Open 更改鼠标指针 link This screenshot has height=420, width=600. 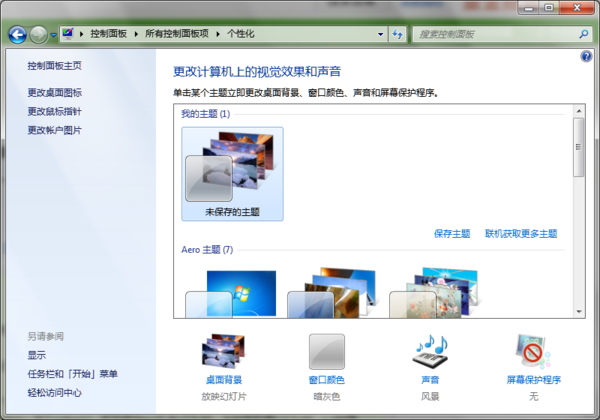pos(54,111)
